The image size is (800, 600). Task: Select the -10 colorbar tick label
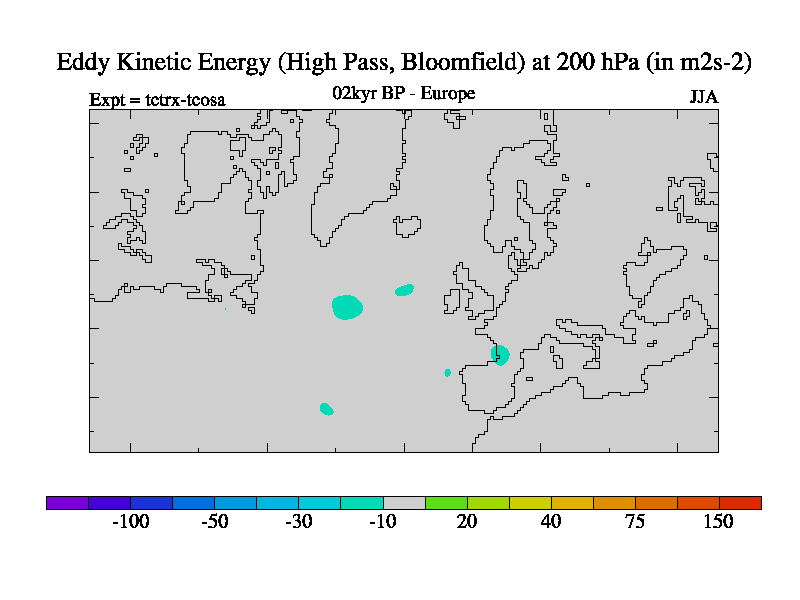point(382,522)
